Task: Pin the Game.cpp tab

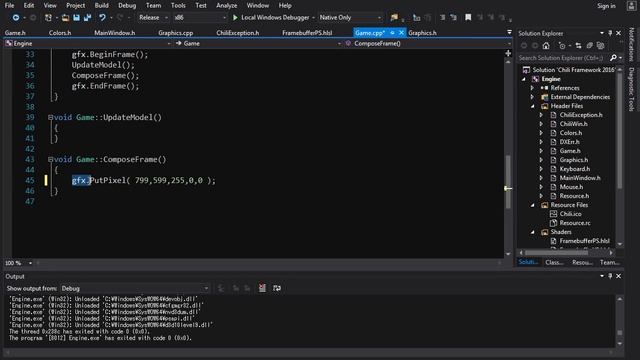Action: tap(392, 33)
